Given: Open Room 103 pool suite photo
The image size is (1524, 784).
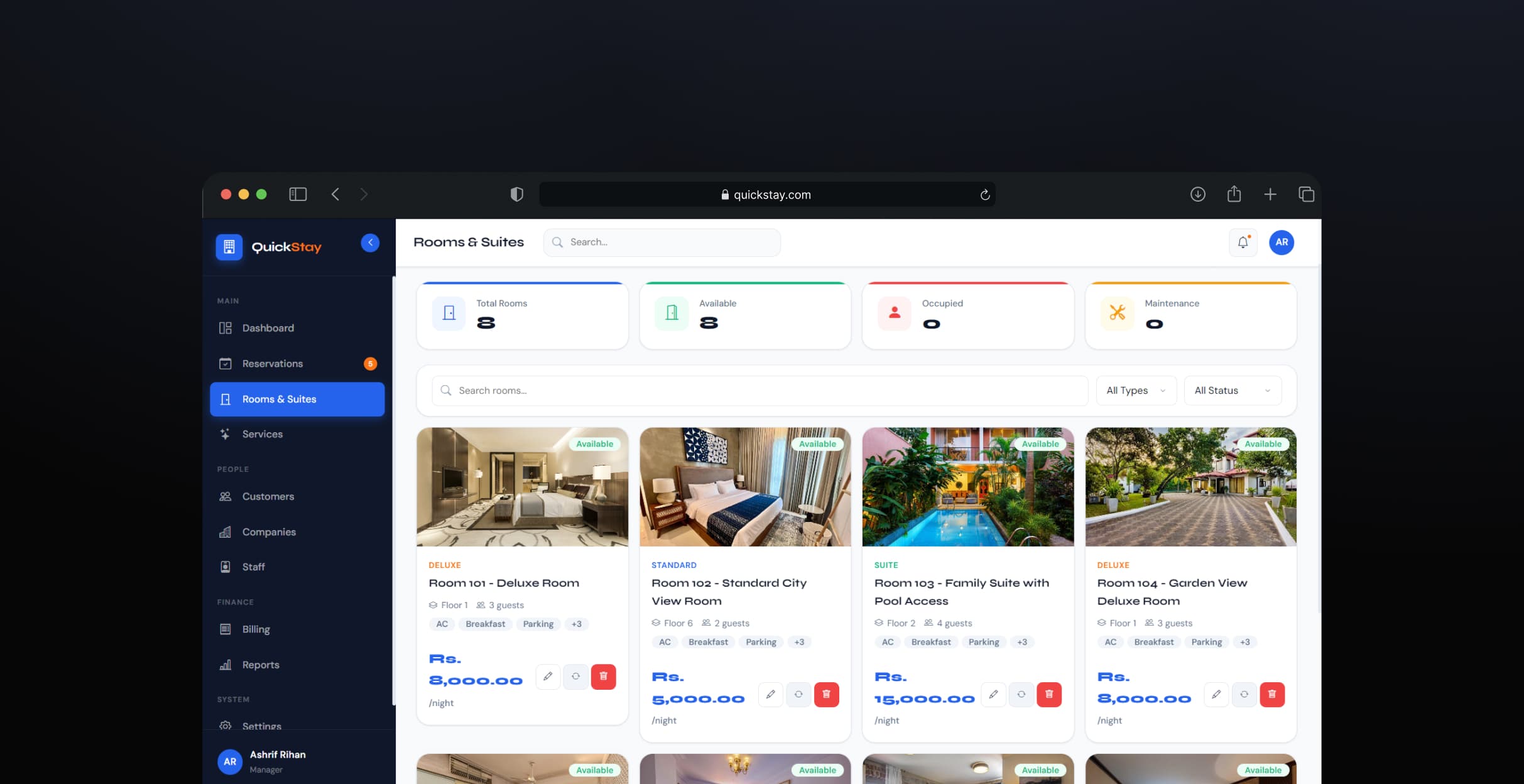Looking at the screenshot, I should pos(968,487).
